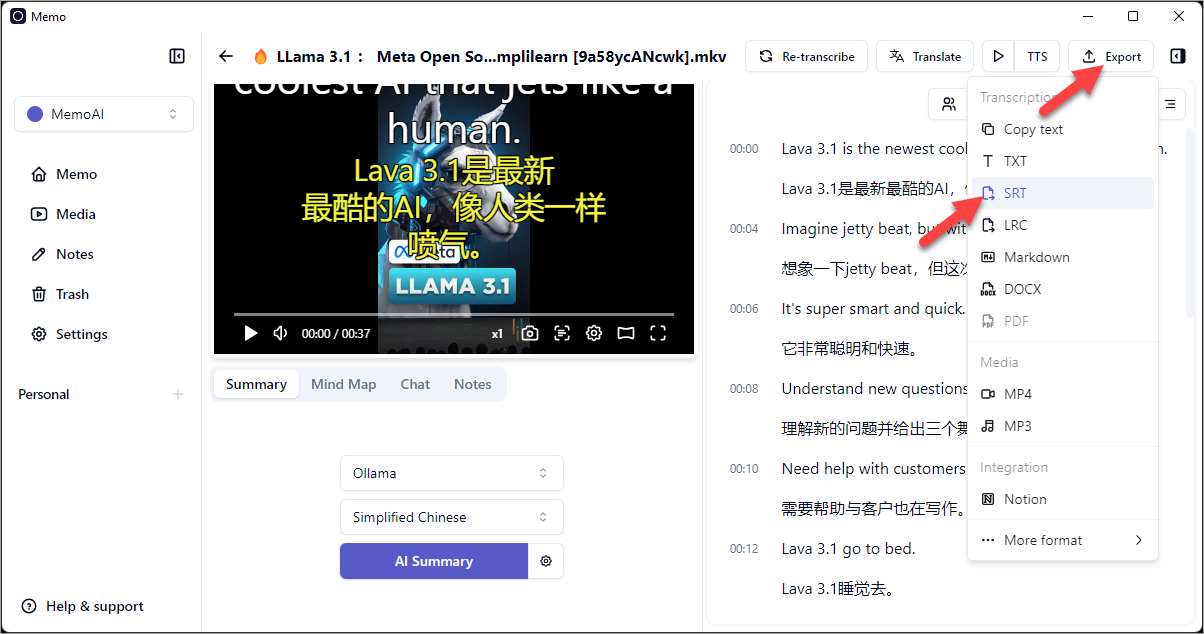Seek on the video progress bar

[x=454, y=314]
